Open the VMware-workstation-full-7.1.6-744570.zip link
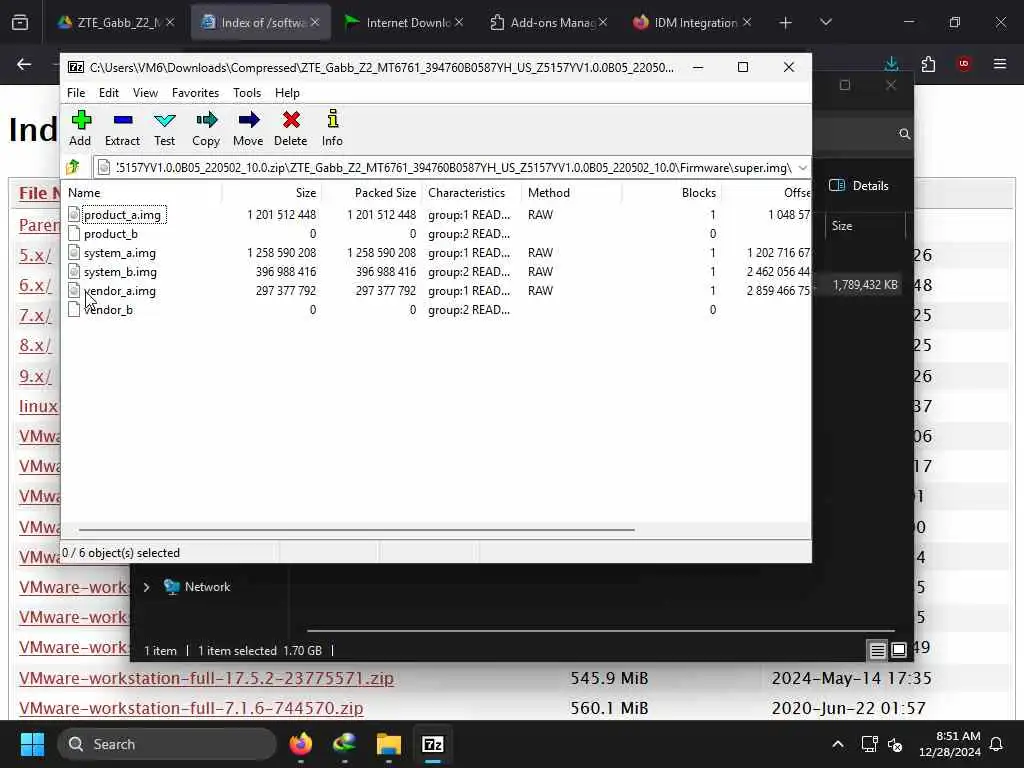 (x=191, y=708)
